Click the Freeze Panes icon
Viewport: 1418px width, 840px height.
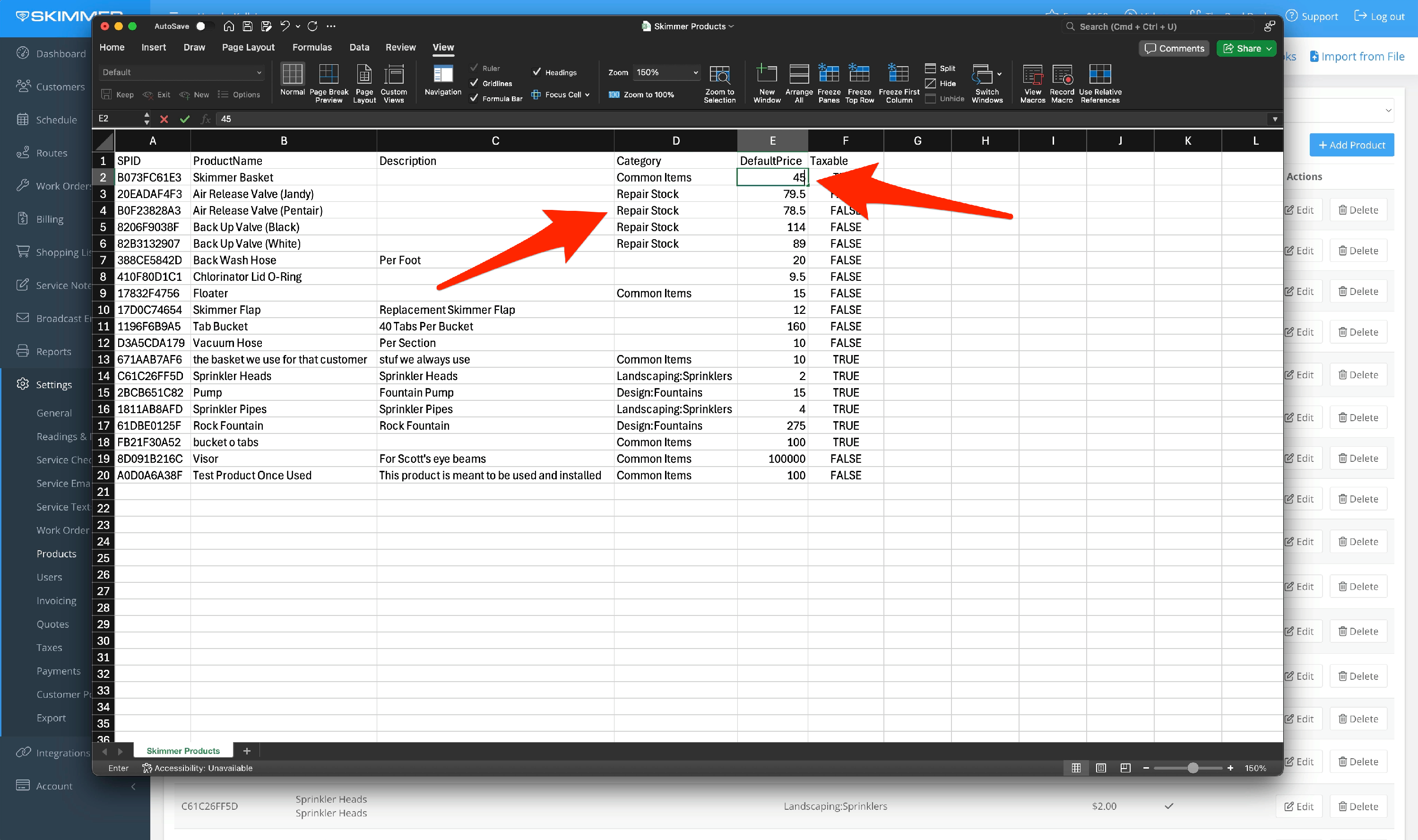pos(829,74)
